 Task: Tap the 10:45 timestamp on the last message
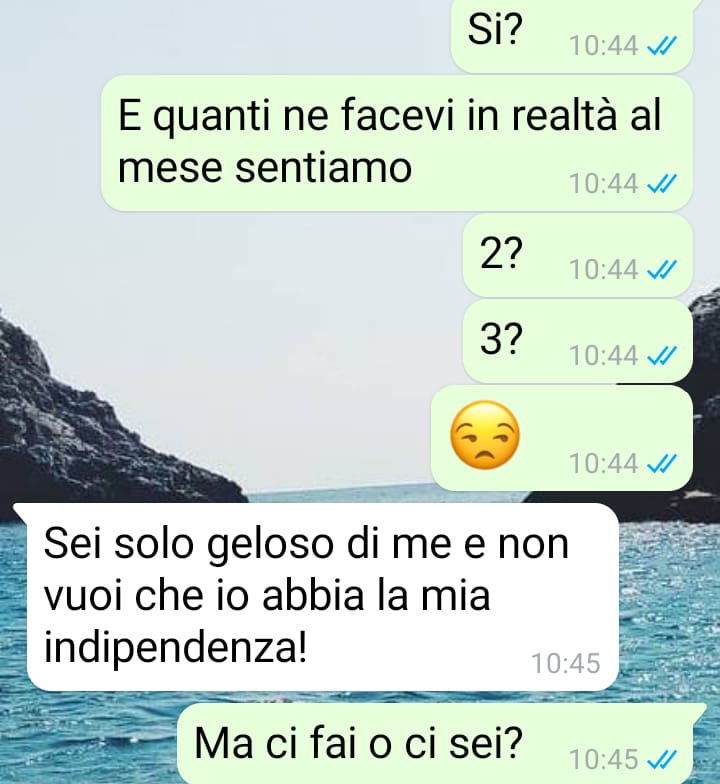[604, 760]
